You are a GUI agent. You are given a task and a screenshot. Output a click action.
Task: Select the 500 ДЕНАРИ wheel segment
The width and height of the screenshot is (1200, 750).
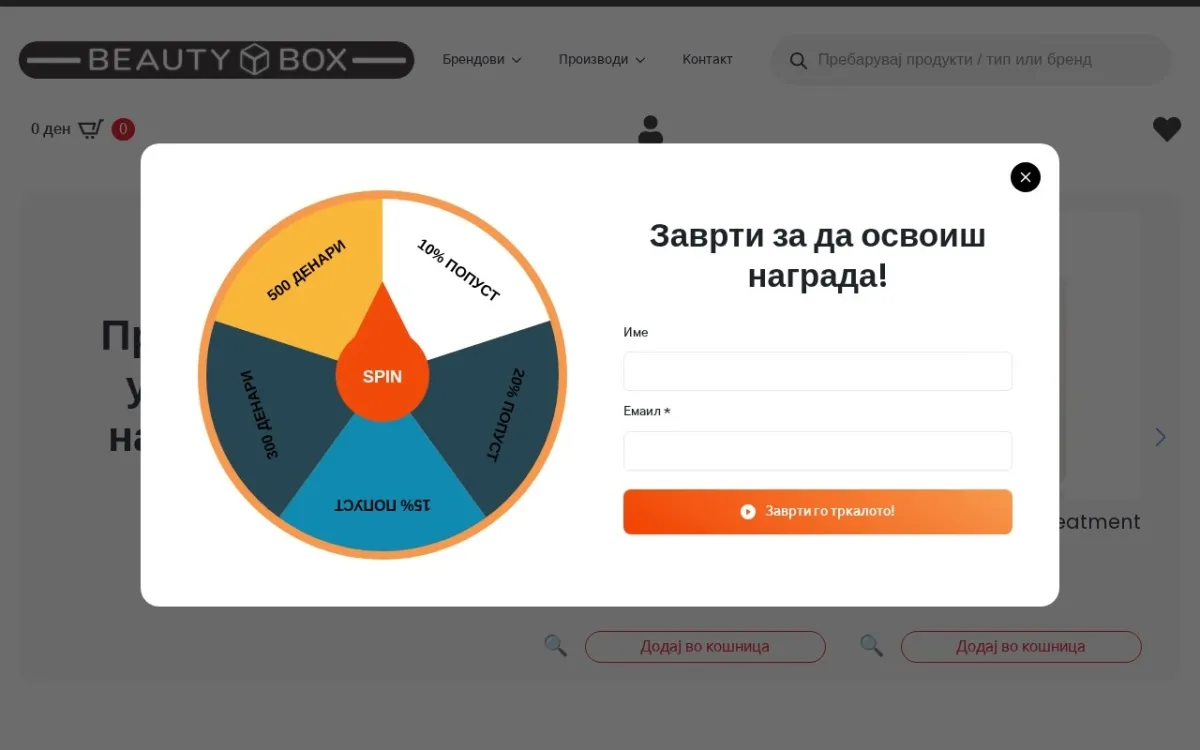306,270
